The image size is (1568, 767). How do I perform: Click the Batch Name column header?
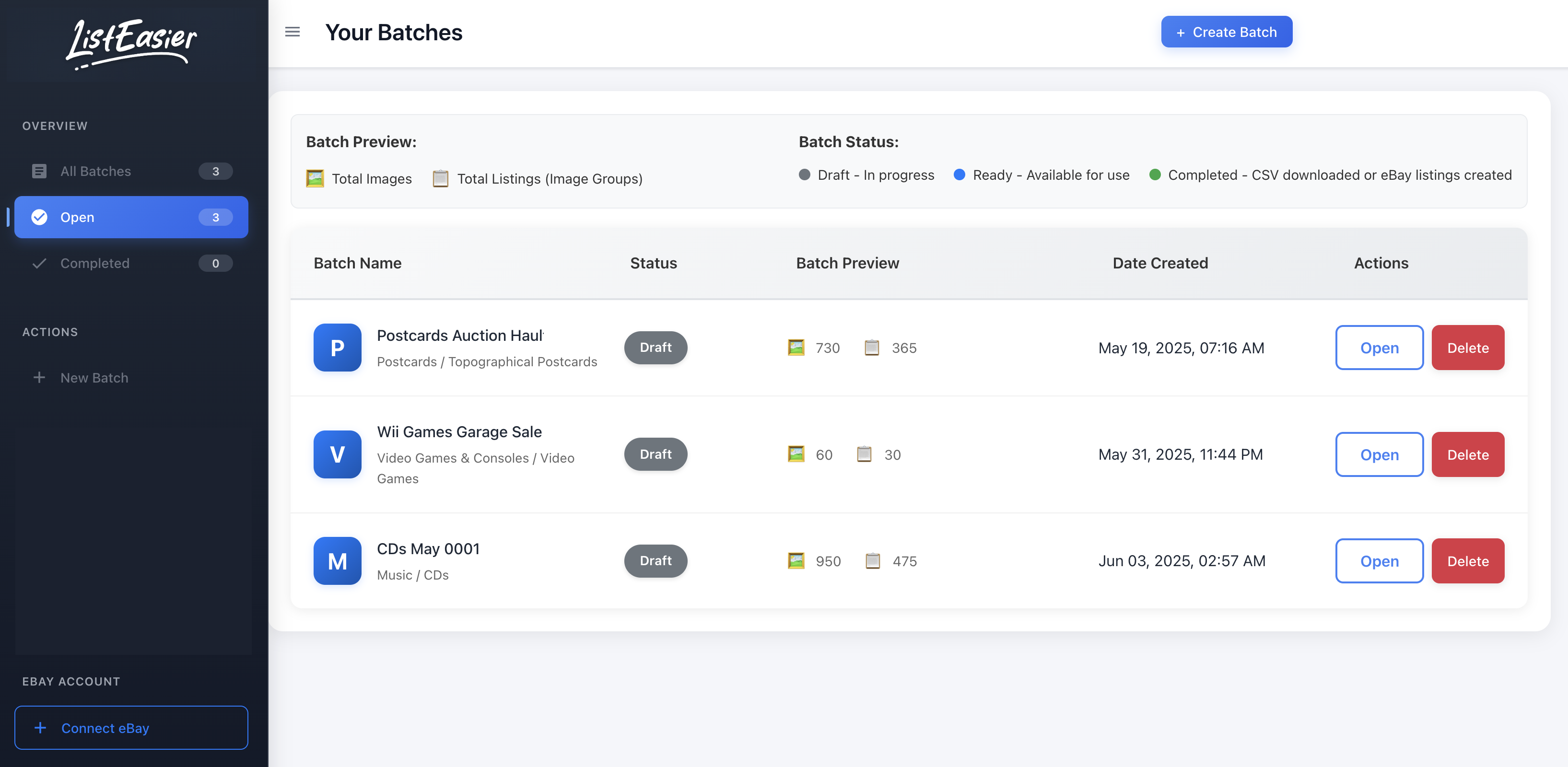coord(357,263)
